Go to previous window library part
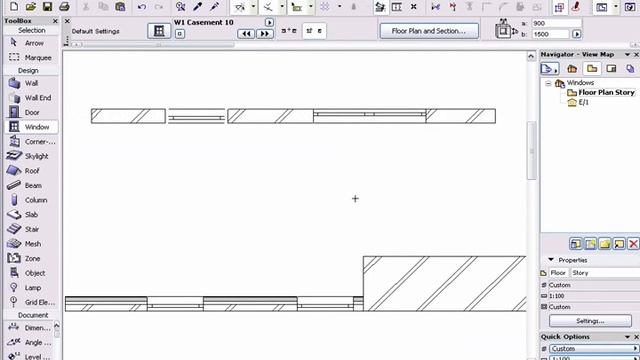 [246, 34]
